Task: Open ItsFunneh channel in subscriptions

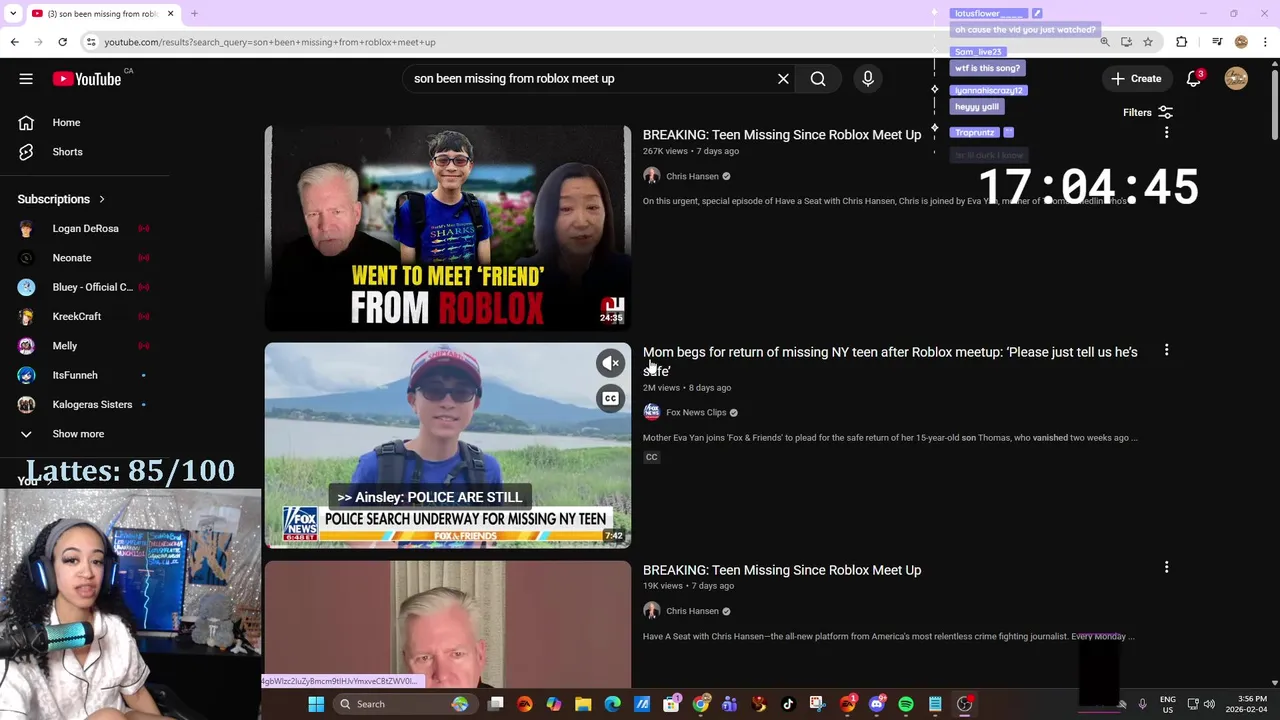Action: [85, 375]
